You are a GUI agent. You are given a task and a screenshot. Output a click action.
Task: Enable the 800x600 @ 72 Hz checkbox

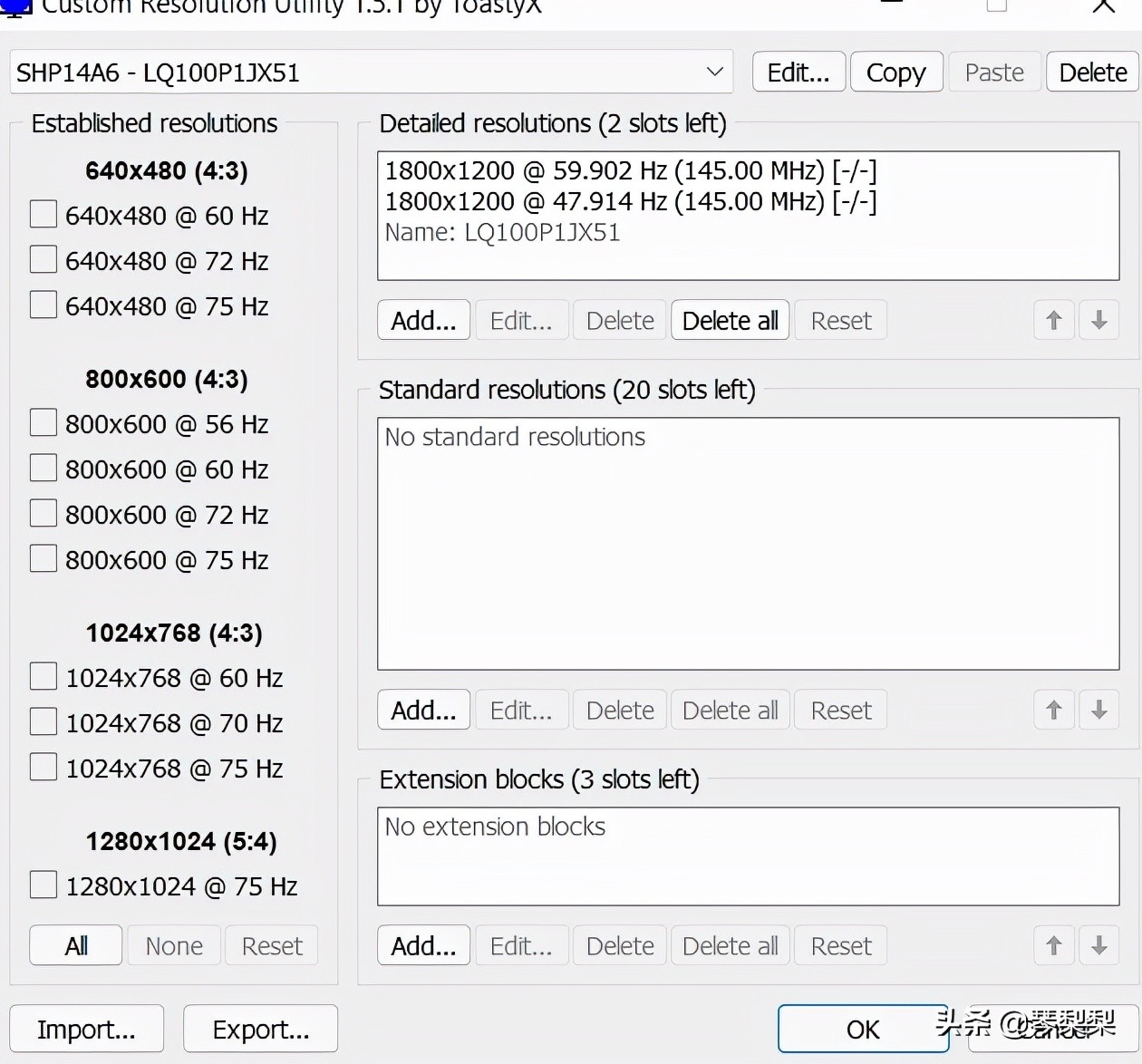(x=43, y=513)
